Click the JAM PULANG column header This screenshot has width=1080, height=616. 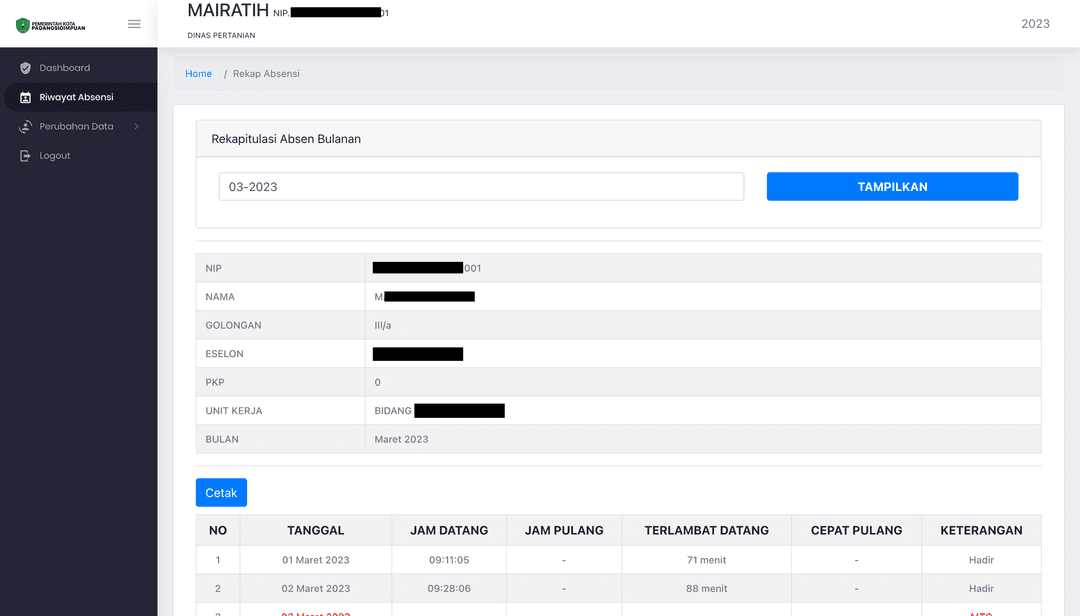(564, 531)
